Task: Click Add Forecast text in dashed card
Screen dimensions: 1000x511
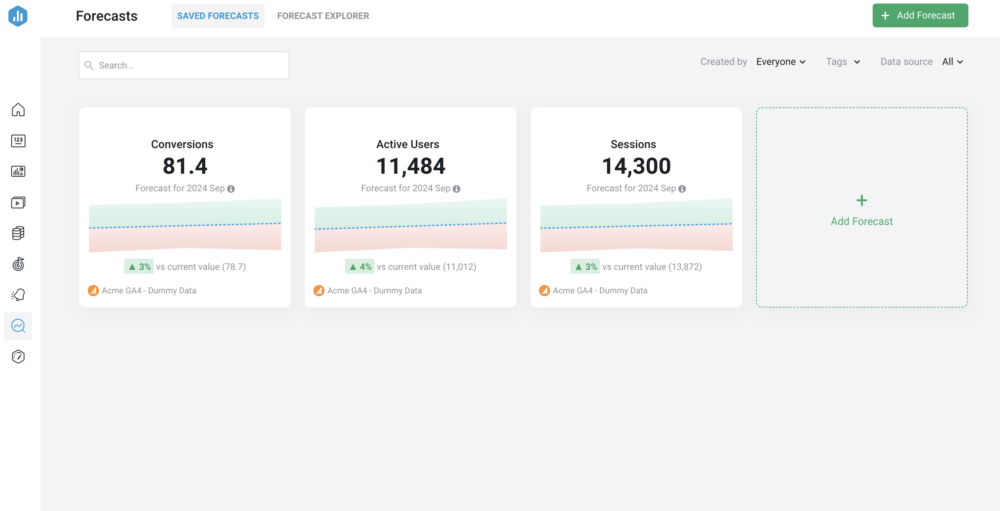Action: pos(862,221)
